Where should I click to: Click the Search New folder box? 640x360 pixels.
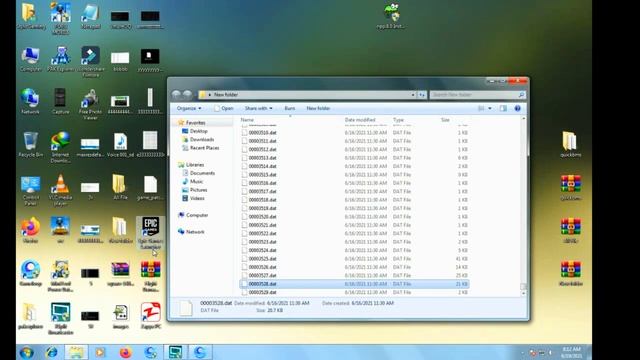click(x=477, y=95)
